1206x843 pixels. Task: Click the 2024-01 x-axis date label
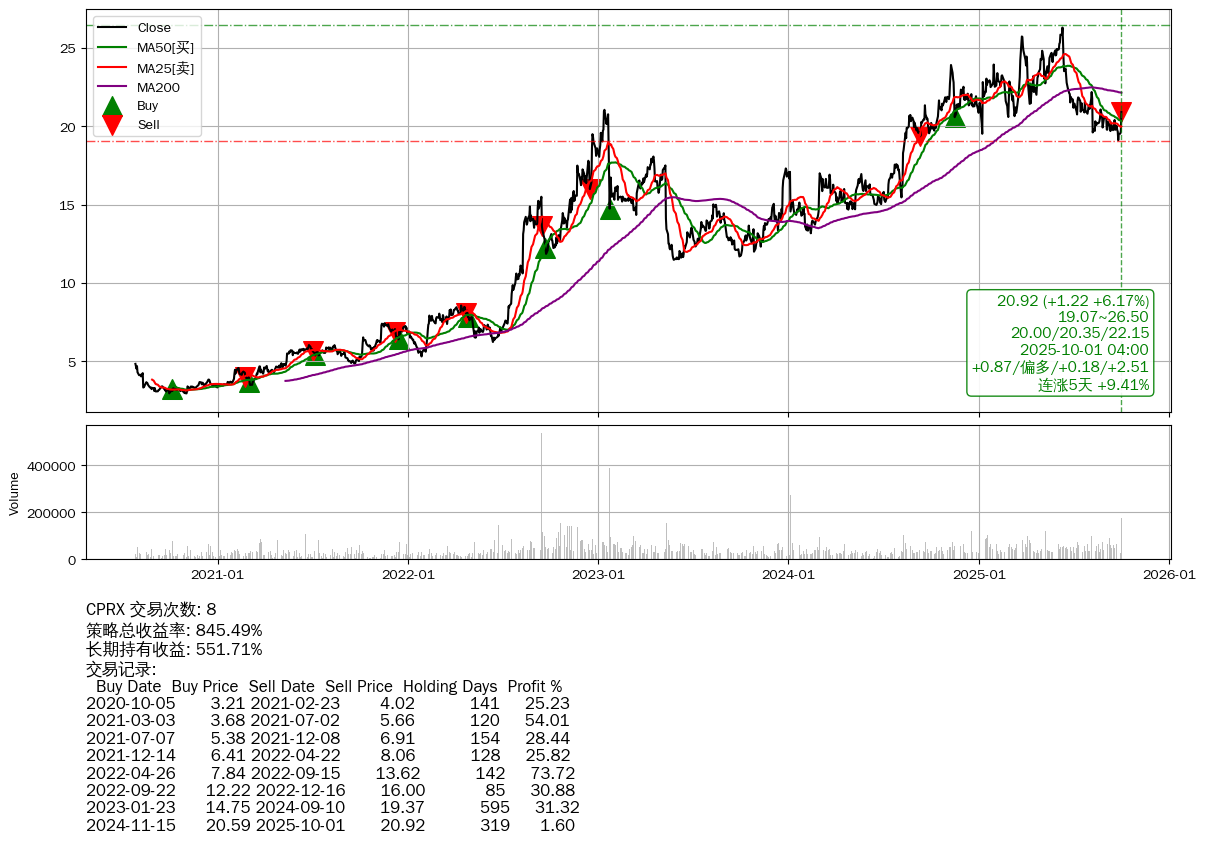click(788, 575)
